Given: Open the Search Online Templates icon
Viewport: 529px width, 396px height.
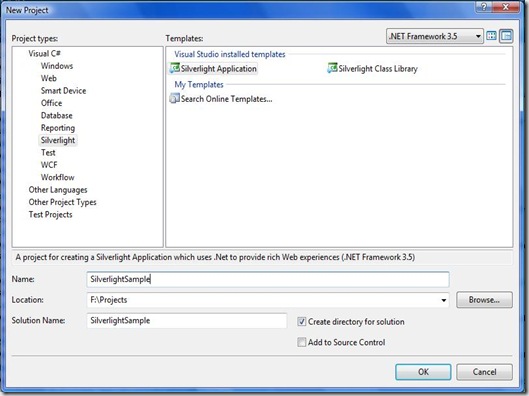Looking at the screenshot, I should (x=174, y=98).
